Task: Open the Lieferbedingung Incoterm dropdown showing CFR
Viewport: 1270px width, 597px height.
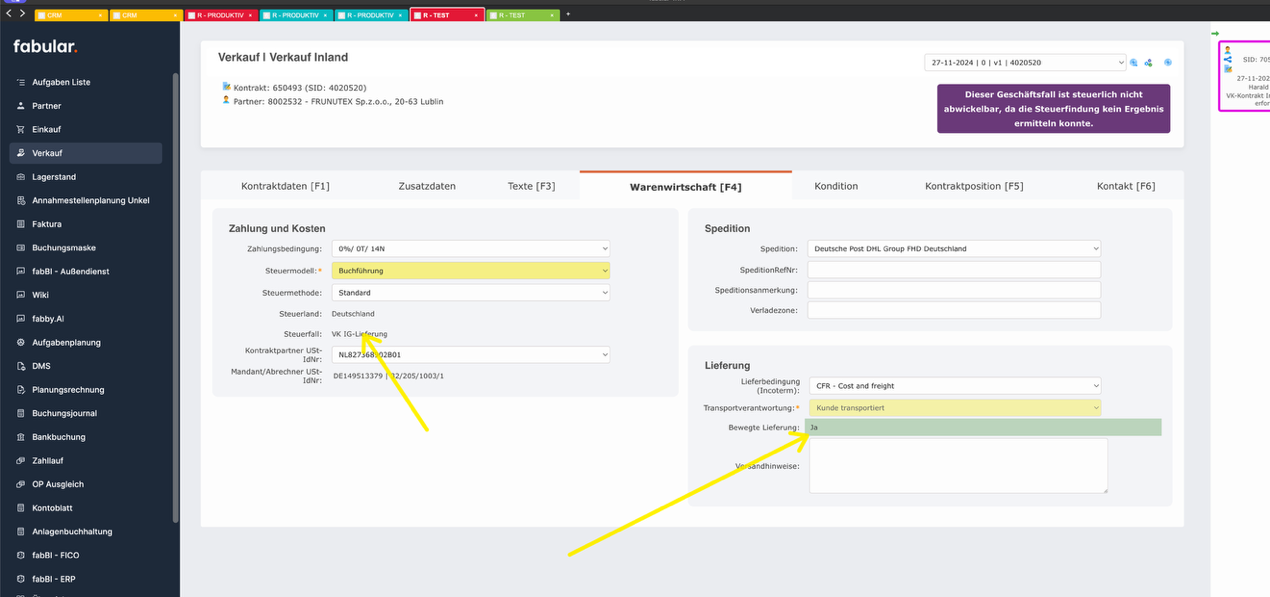Action: pos(954,385)
